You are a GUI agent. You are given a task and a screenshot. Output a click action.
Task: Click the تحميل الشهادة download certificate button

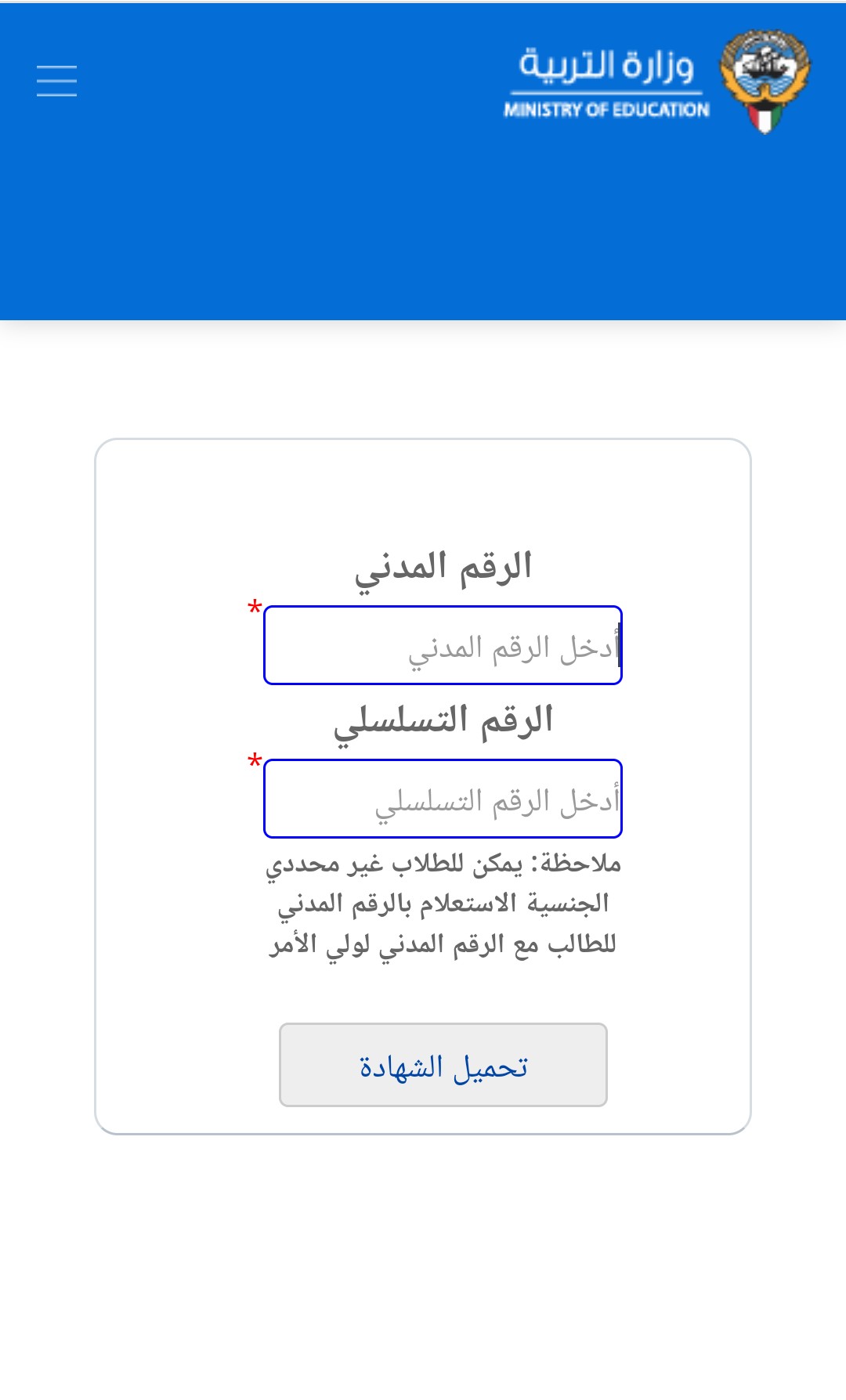(443, 1065)
